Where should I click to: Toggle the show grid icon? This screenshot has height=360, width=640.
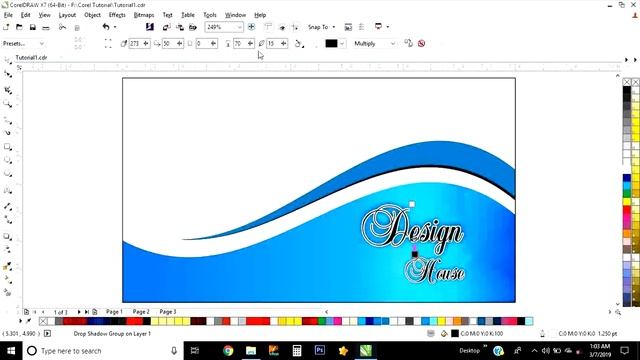click(x=282, y=27)
